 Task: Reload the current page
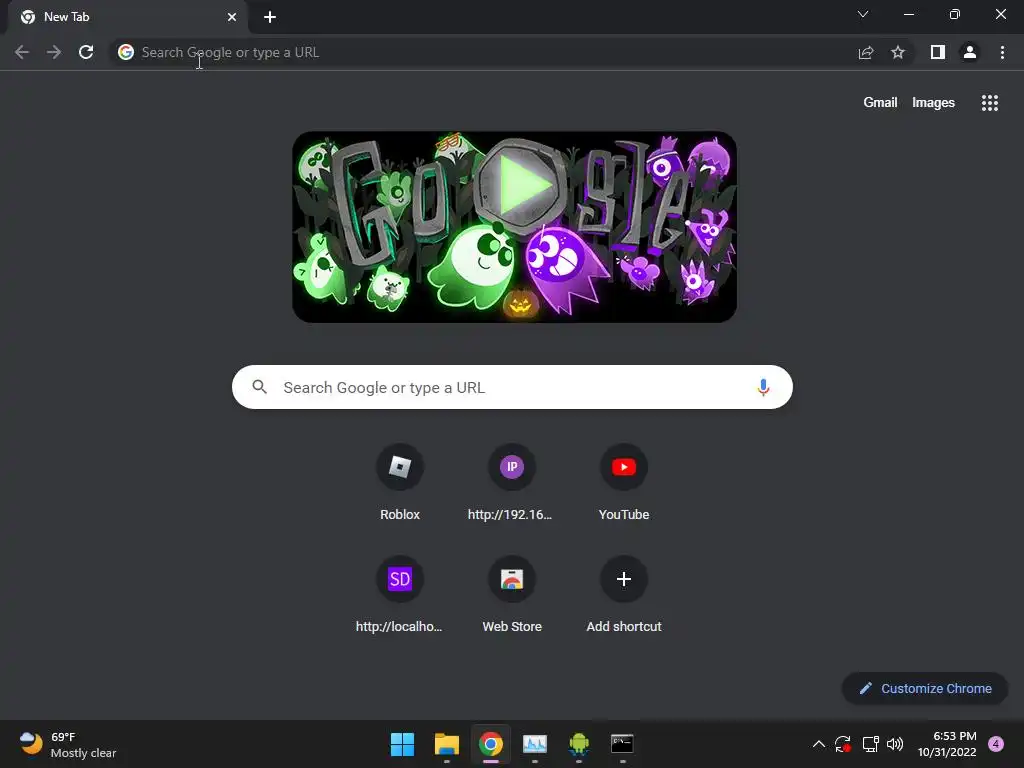(86, 52)
